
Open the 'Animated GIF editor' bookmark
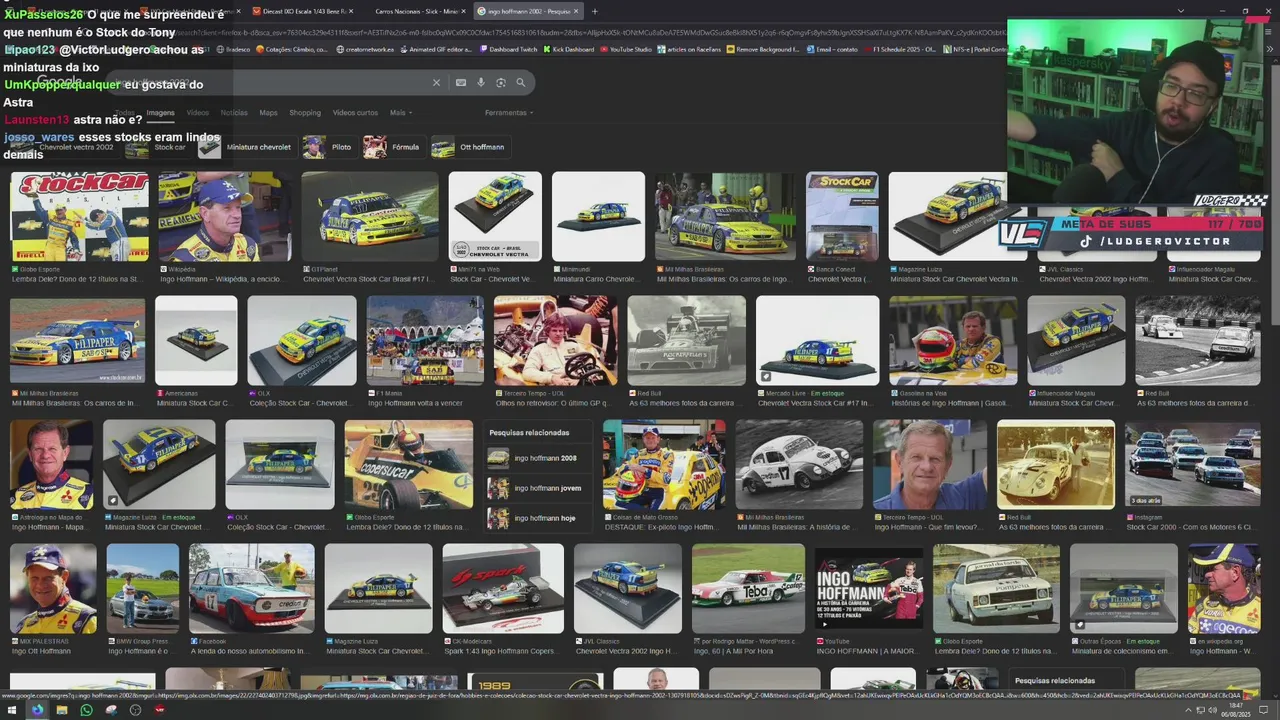435,49
